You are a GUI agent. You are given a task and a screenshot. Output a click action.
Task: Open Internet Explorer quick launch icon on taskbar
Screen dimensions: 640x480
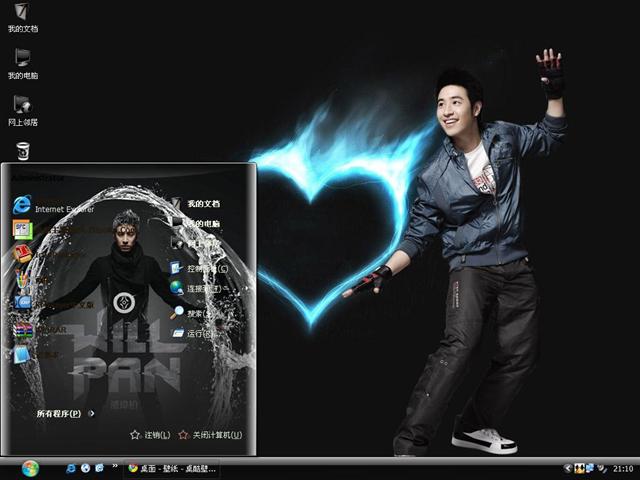pyautogui.click(x=71, y=468)
